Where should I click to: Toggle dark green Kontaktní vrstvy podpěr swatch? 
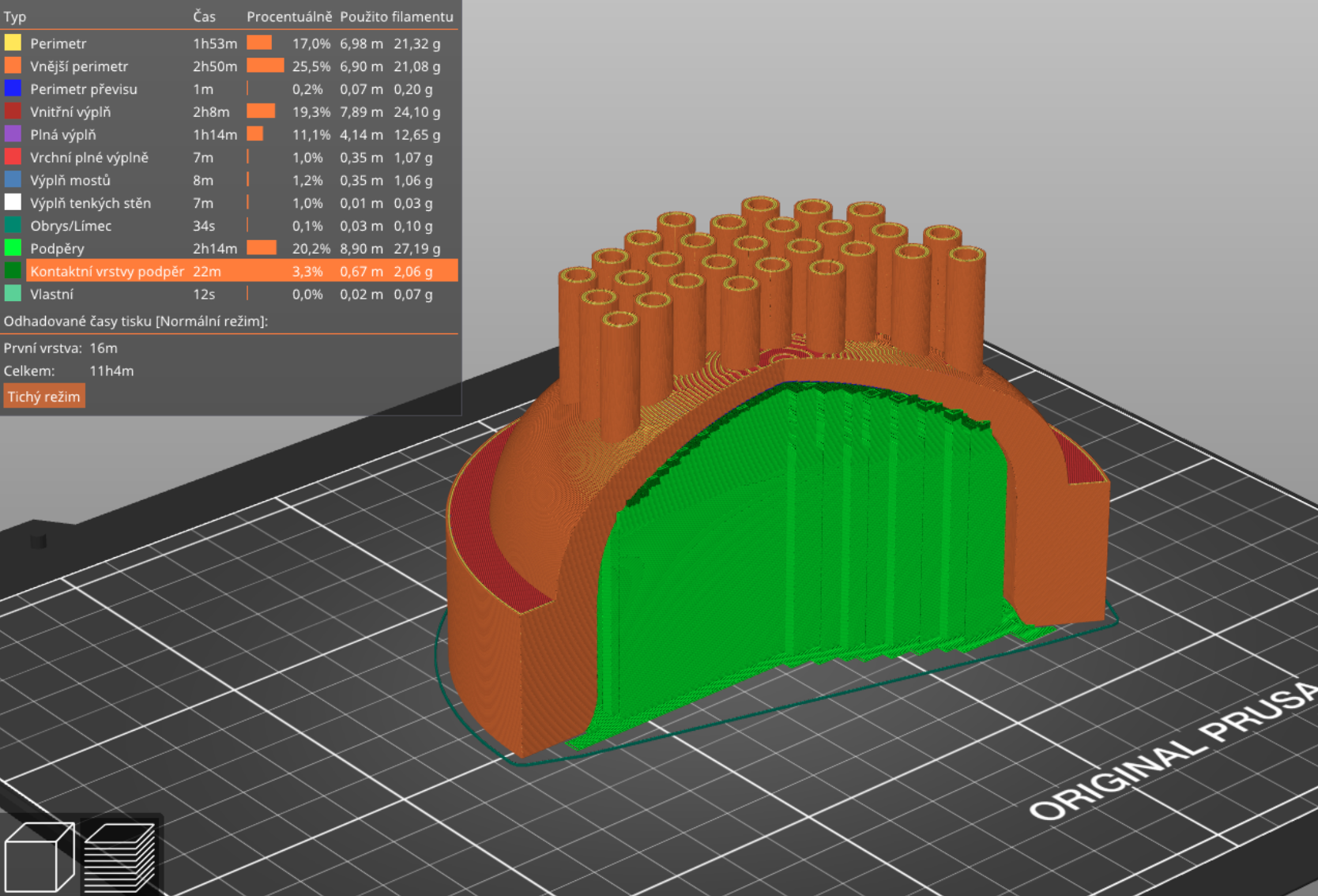pyautogui.click(x=13, y=271)
